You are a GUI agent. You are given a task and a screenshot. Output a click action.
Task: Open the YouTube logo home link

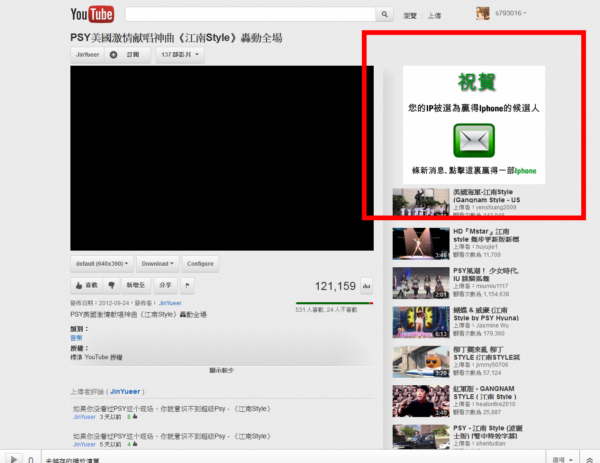[x=92, y=14]
